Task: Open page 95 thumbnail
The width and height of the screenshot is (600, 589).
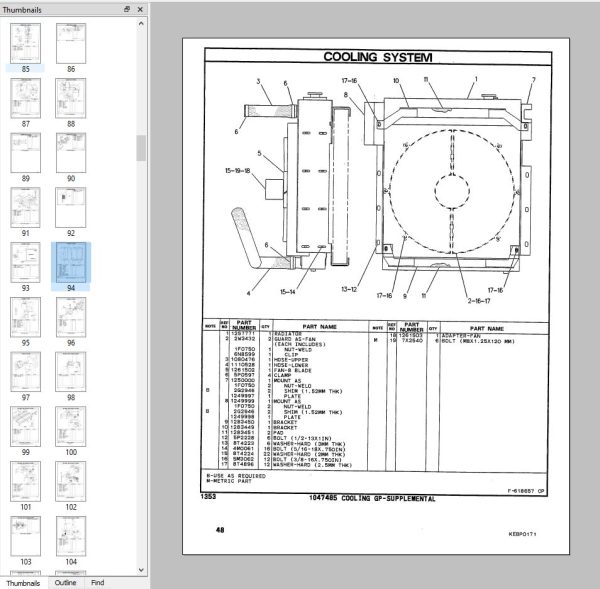Action: click(x=25, y=317)
